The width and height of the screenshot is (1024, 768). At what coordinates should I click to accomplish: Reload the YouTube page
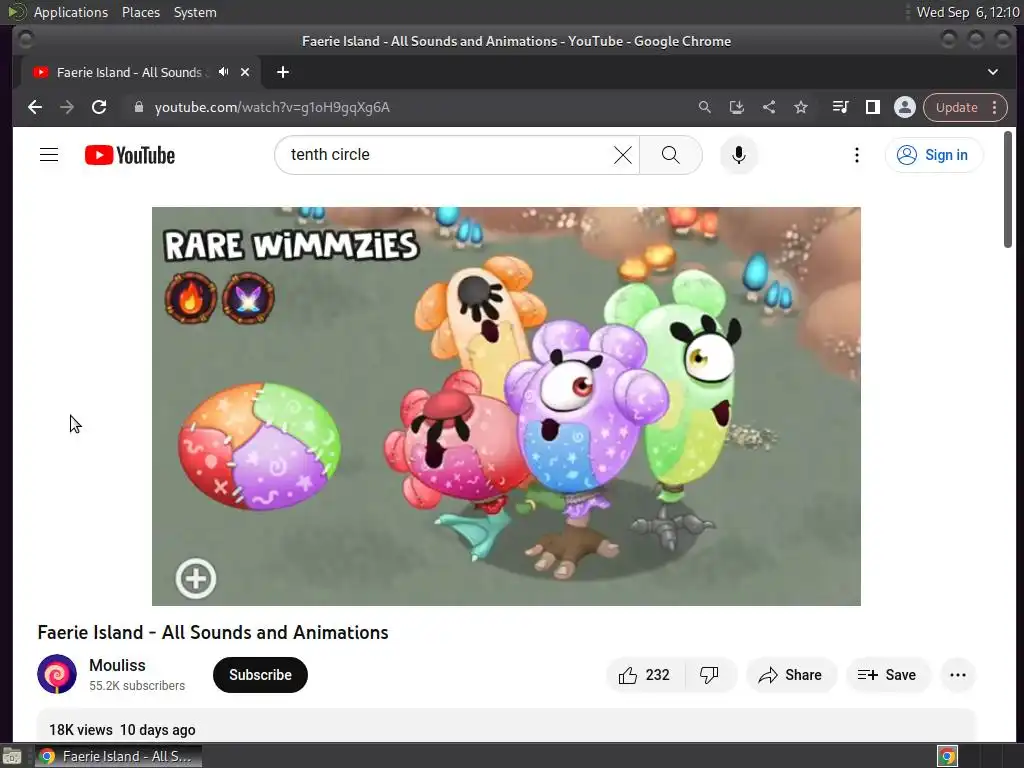[x=99, y=107]
